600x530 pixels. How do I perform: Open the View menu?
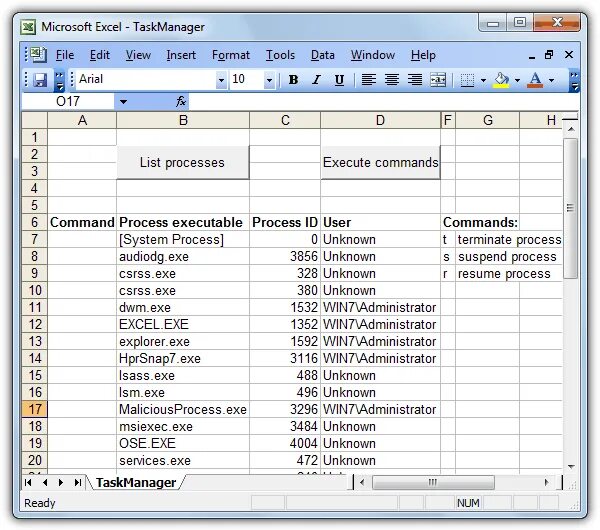pos(138,55)
